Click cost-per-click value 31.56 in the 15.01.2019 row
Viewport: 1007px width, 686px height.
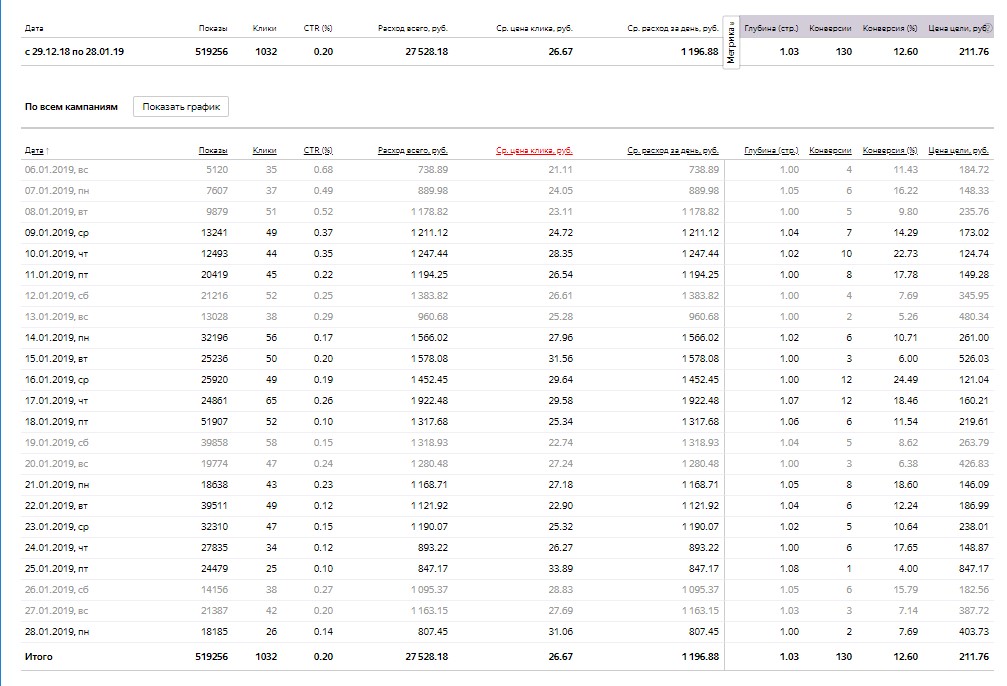tap(561, 358)
